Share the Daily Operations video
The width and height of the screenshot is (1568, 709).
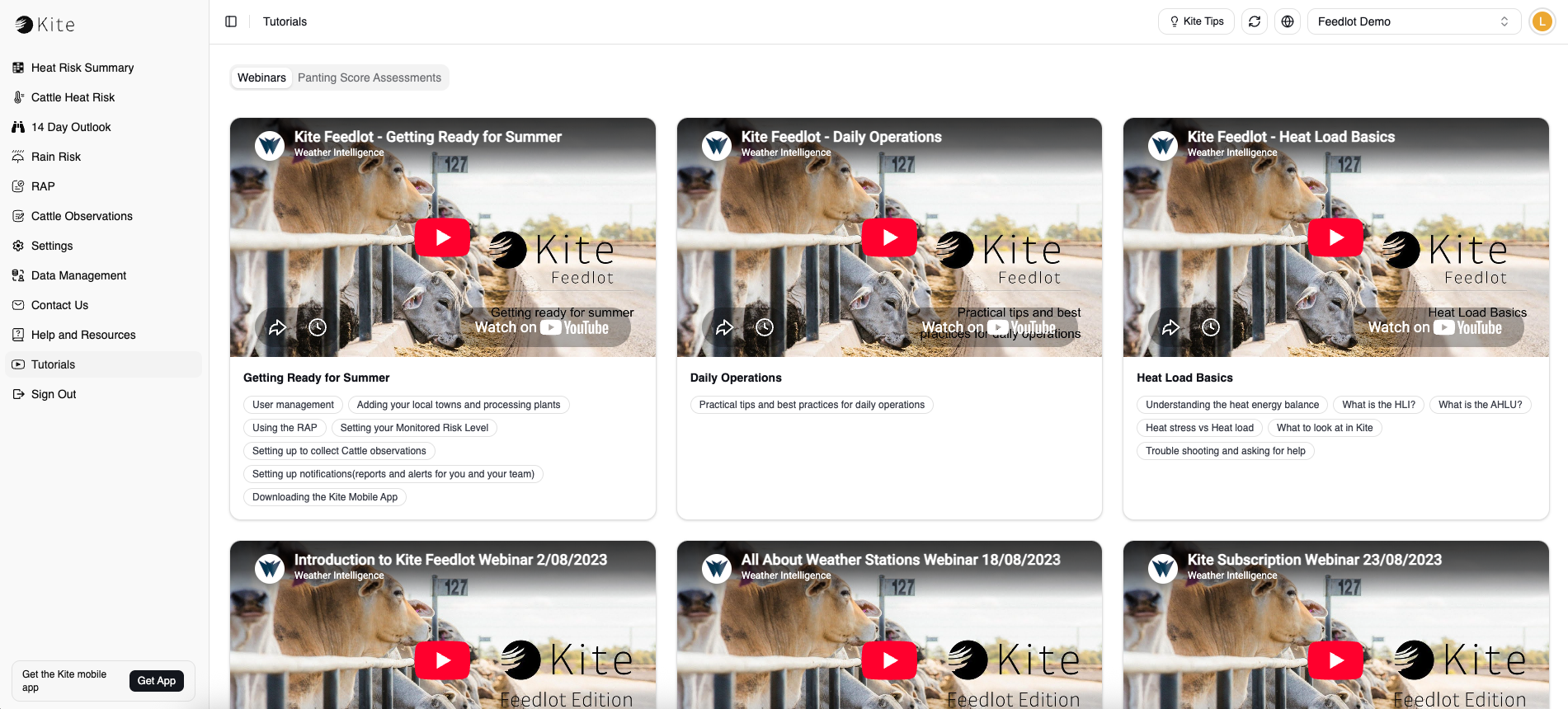[x=724, y=327]
